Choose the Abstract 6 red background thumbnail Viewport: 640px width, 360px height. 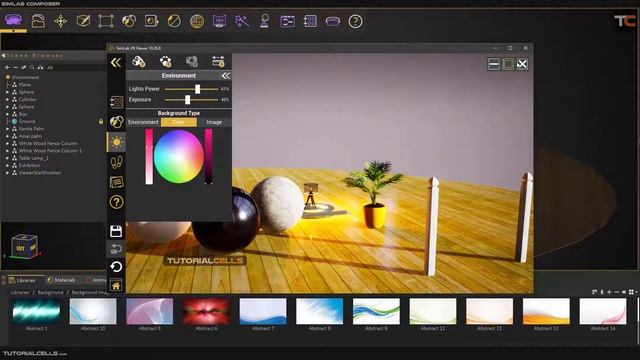[206, 311]
